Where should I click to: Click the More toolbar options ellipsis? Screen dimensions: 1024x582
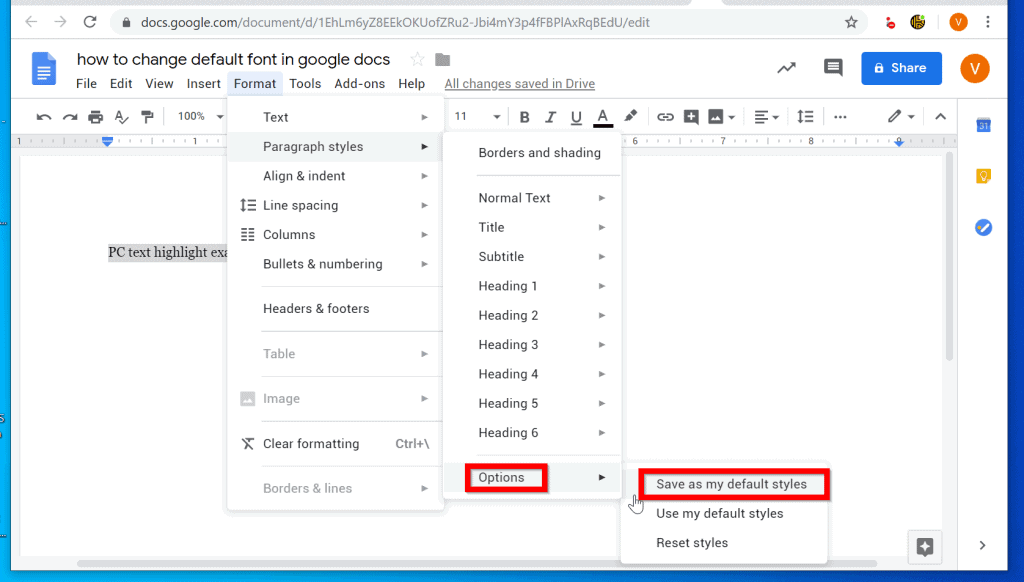pyautogui.click(x=840, y=117)
